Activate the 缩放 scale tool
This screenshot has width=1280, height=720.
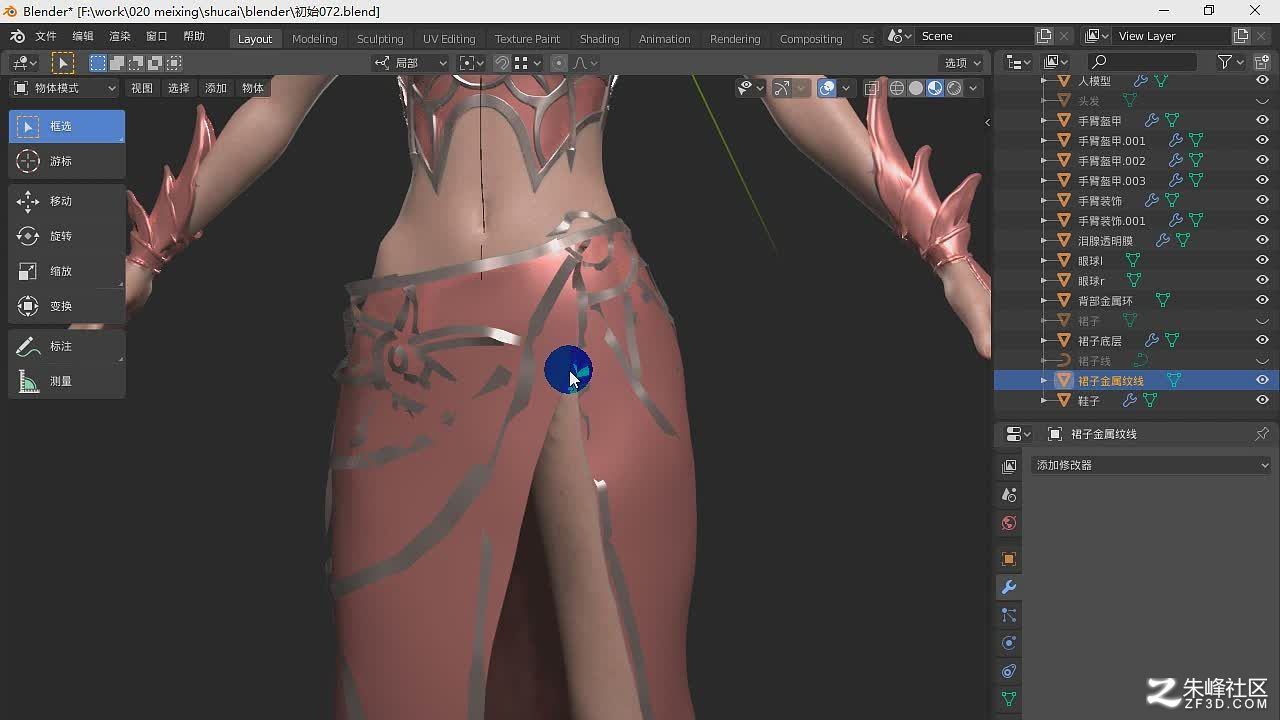[67, 271]
